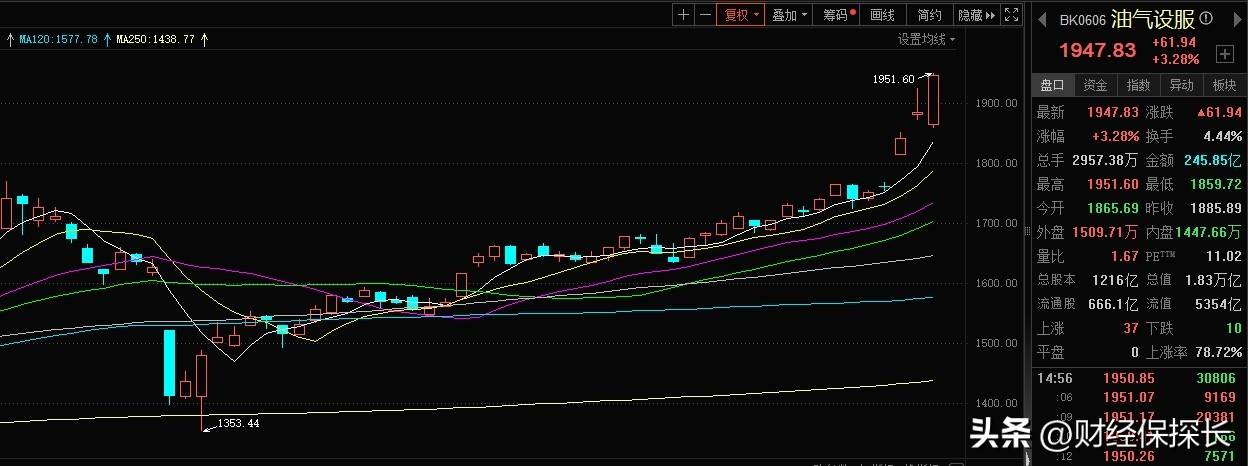Screen dimensions: 1248x466
Task: Zoom in the chart with plus button
Action: click(683, 15)
